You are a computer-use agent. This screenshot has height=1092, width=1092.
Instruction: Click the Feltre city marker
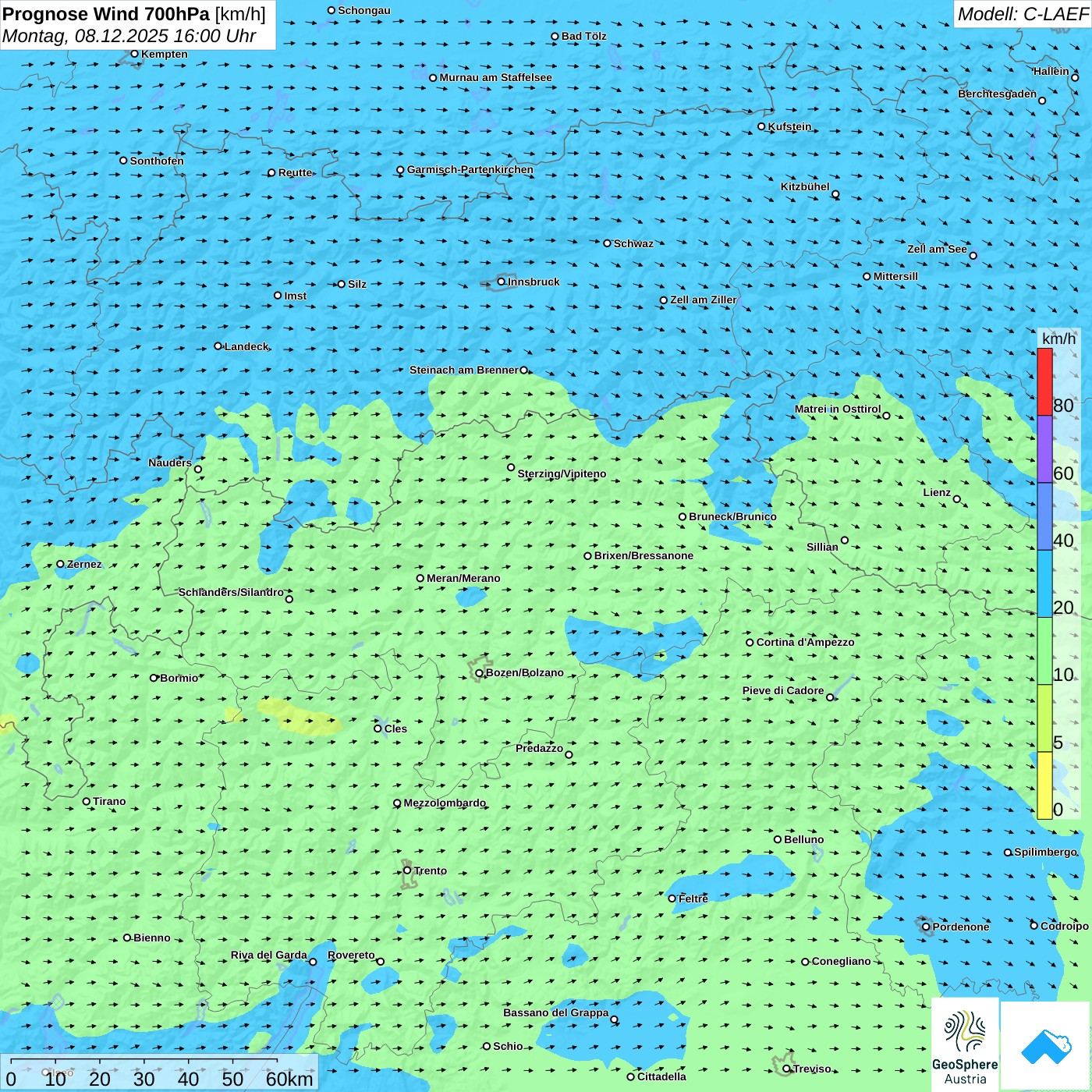[x=672, y=899]
